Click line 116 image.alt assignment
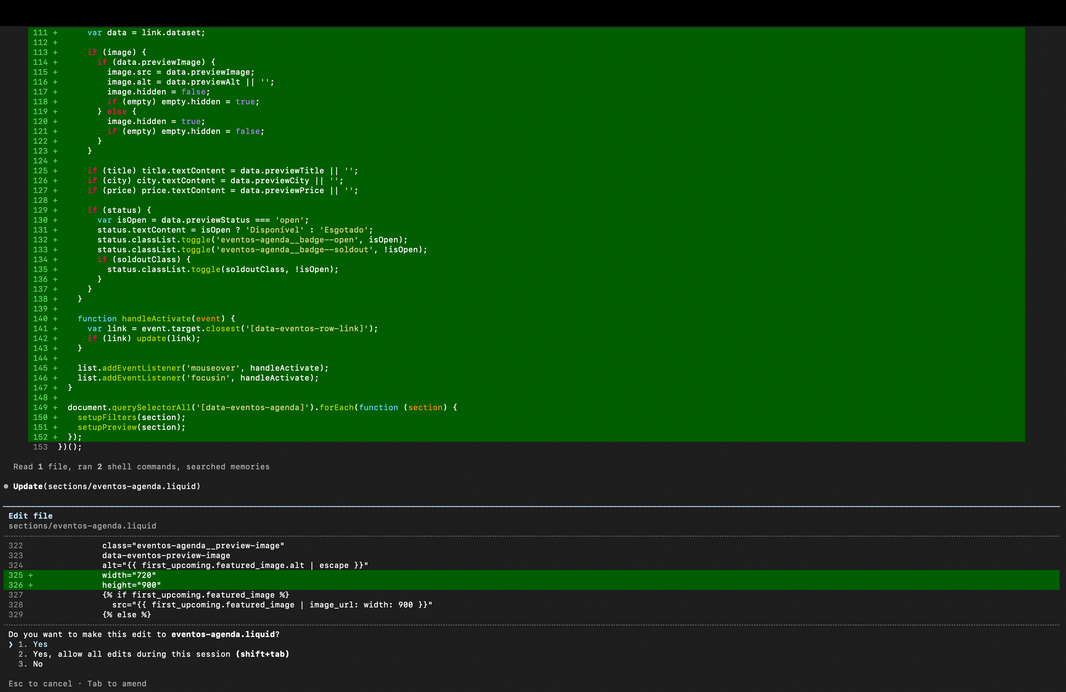This screenshot has height=692, width=1066. click(x=190, y=82)
